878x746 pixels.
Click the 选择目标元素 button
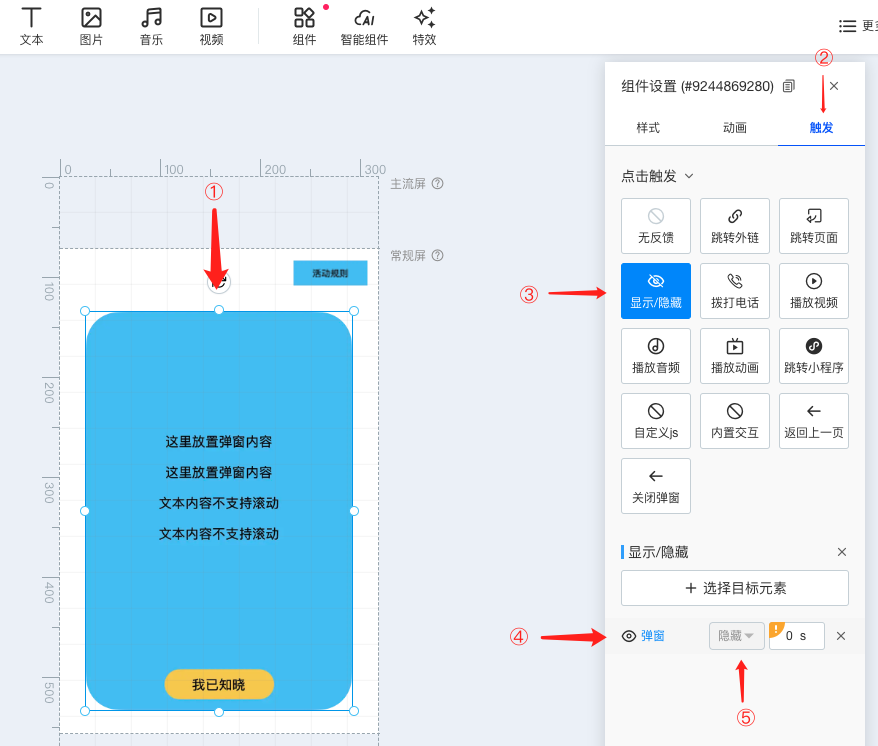pyautogui.click(x=734, y=588)
